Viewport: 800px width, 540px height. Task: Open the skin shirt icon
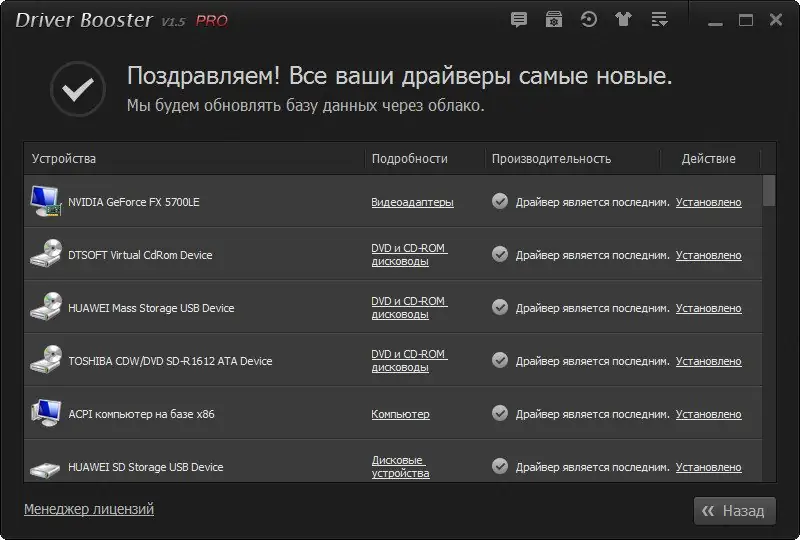pos(623,19)
